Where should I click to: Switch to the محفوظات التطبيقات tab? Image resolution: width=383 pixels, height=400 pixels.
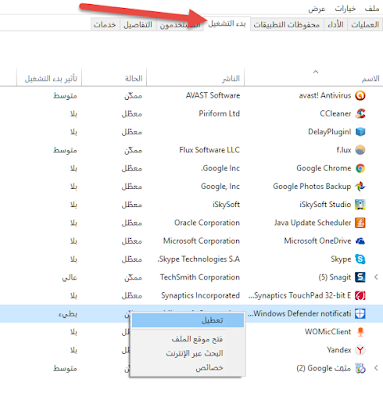click(x=287, y=25)
